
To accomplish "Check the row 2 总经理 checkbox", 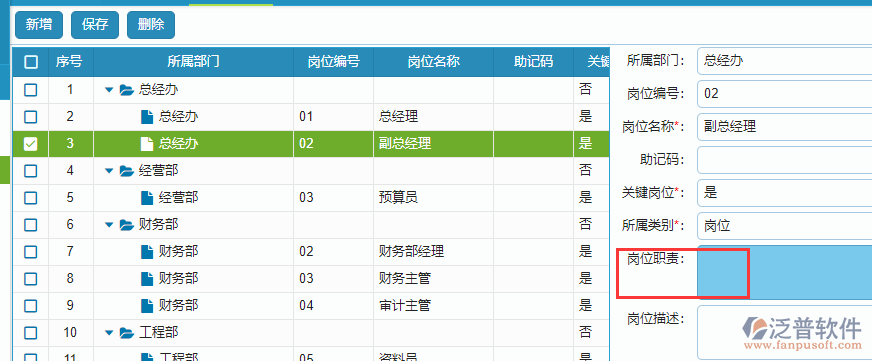I will 31,116.
